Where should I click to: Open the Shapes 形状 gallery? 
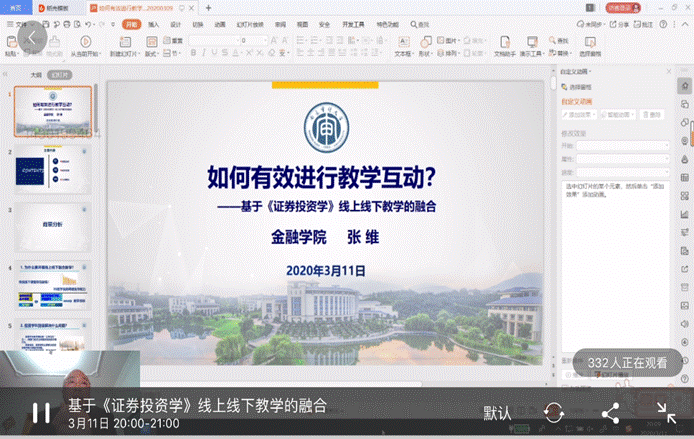[425, 46]
